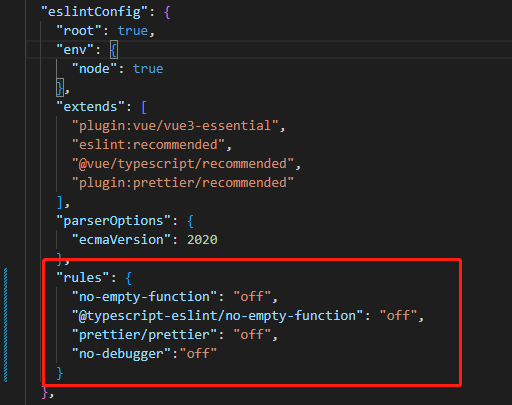The height and width of the screenshot is (405, 512).
Task: Click the "eslint:recommended" entry
Action: click(x=149, y=145)
